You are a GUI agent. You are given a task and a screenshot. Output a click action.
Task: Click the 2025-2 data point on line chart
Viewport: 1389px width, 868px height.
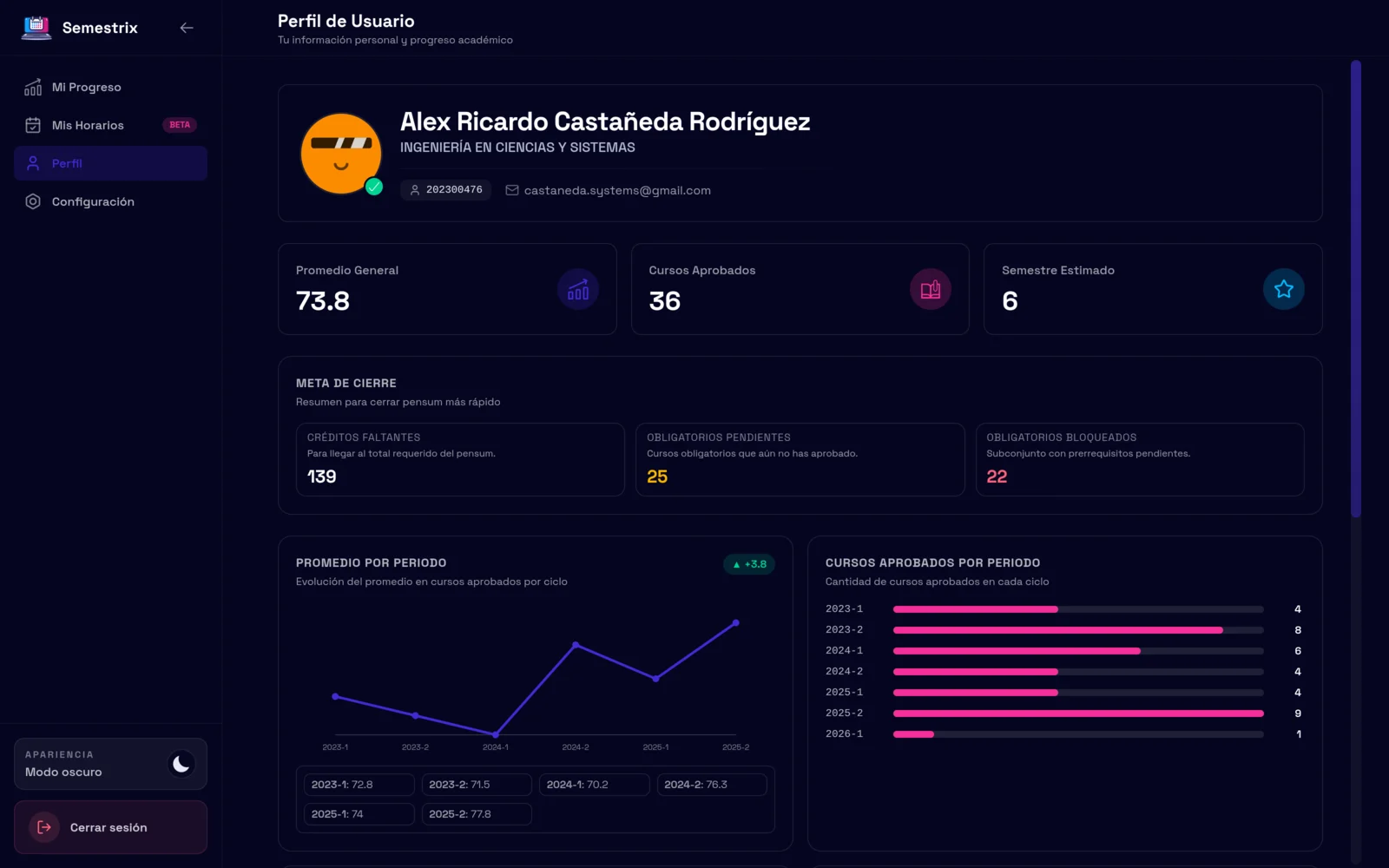(736, 622)
